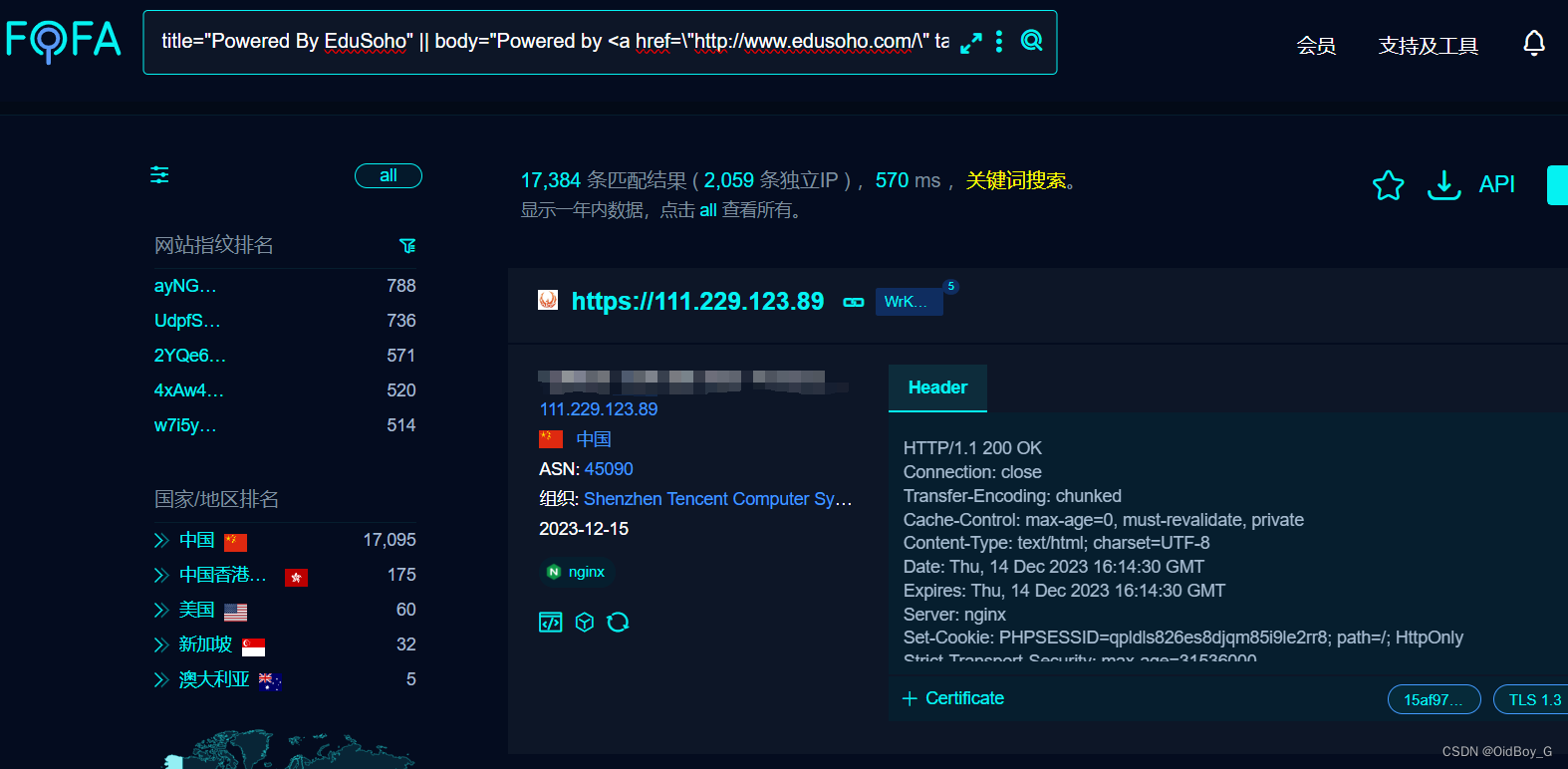
Task: Open Shenzhen Tencent Computer organization link
Action: [x=718, y=499]
